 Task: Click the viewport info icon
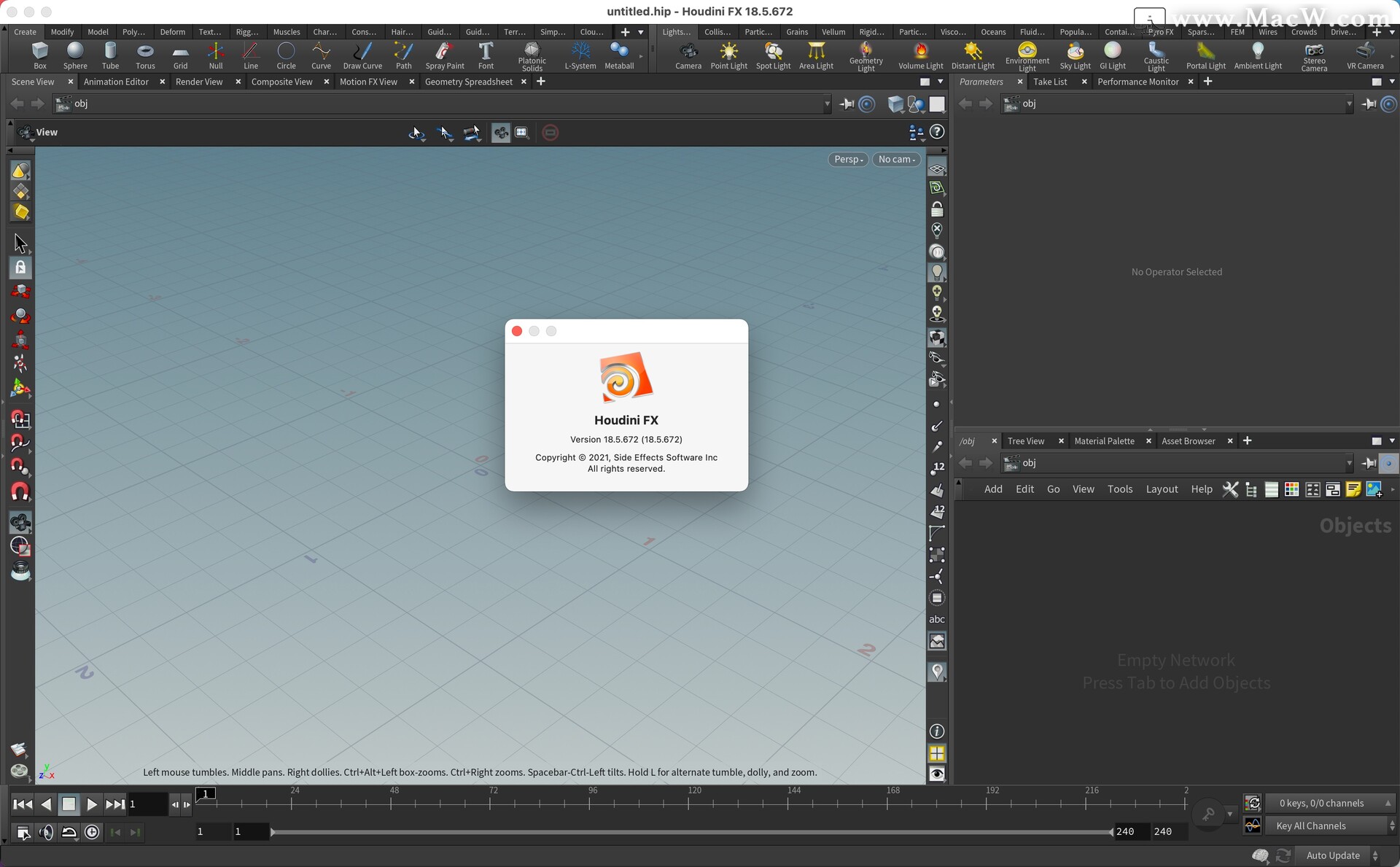937,731
